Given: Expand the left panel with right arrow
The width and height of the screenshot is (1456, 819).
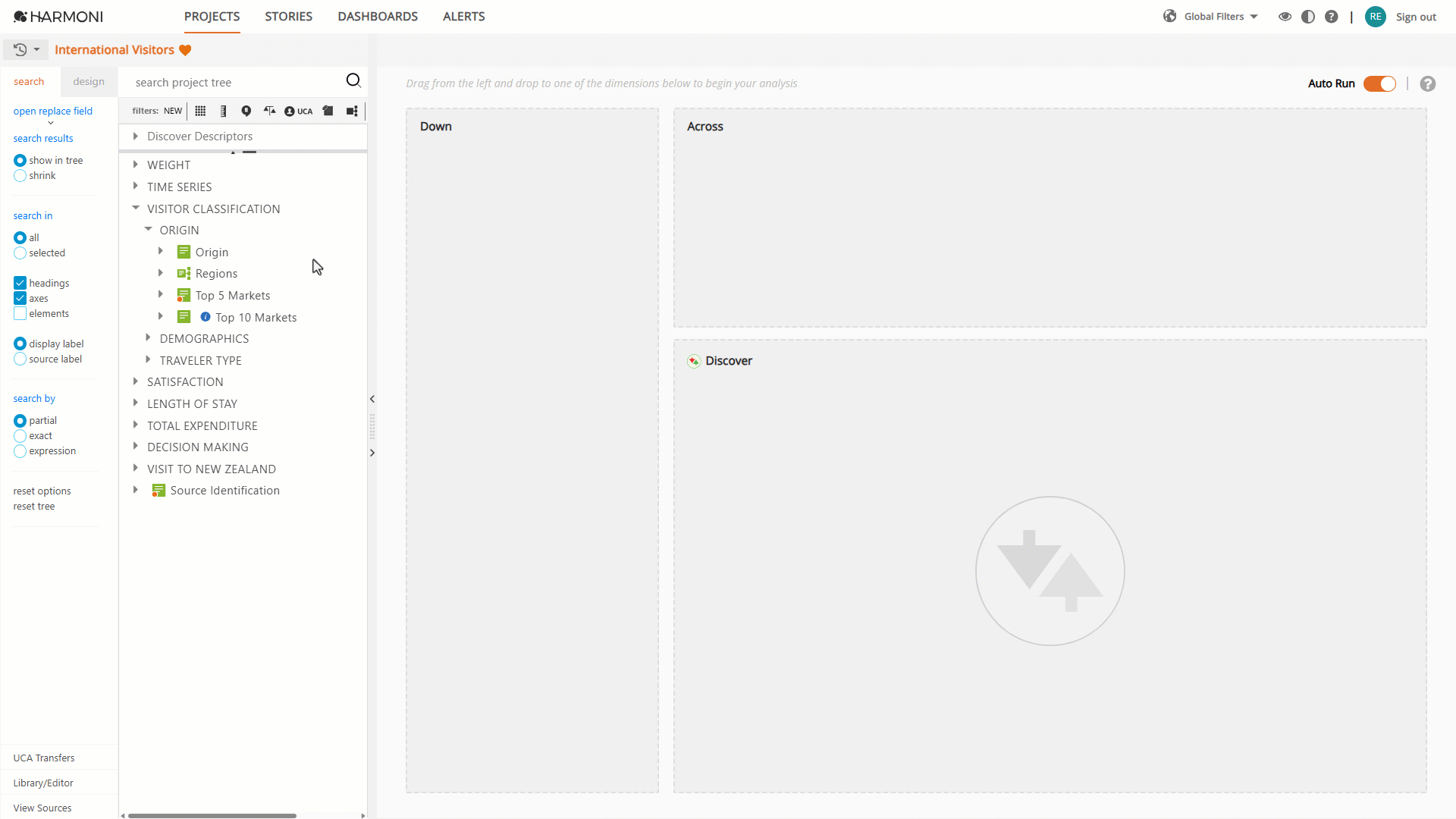Looking at the screenshot, I should click(x=372, y=453).
